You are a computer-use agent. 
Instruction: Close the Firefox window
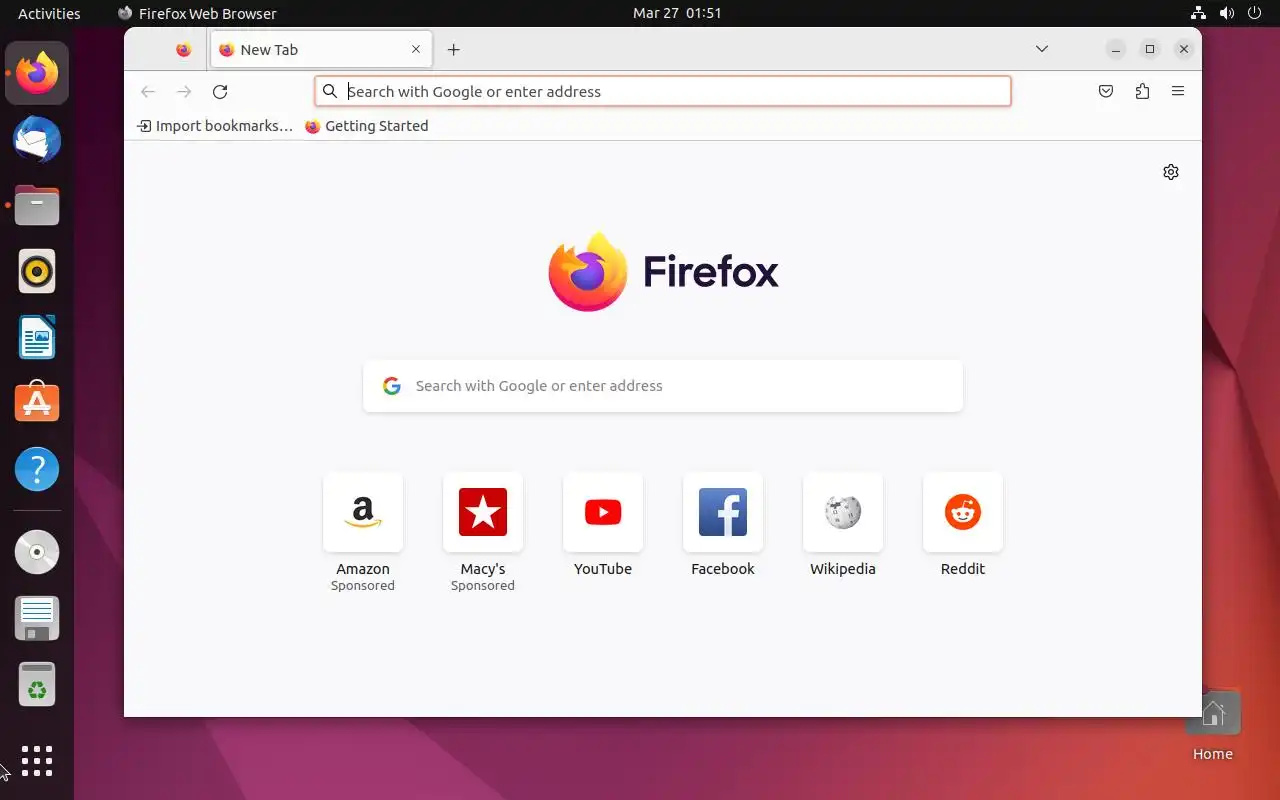tap(1184, 49)
